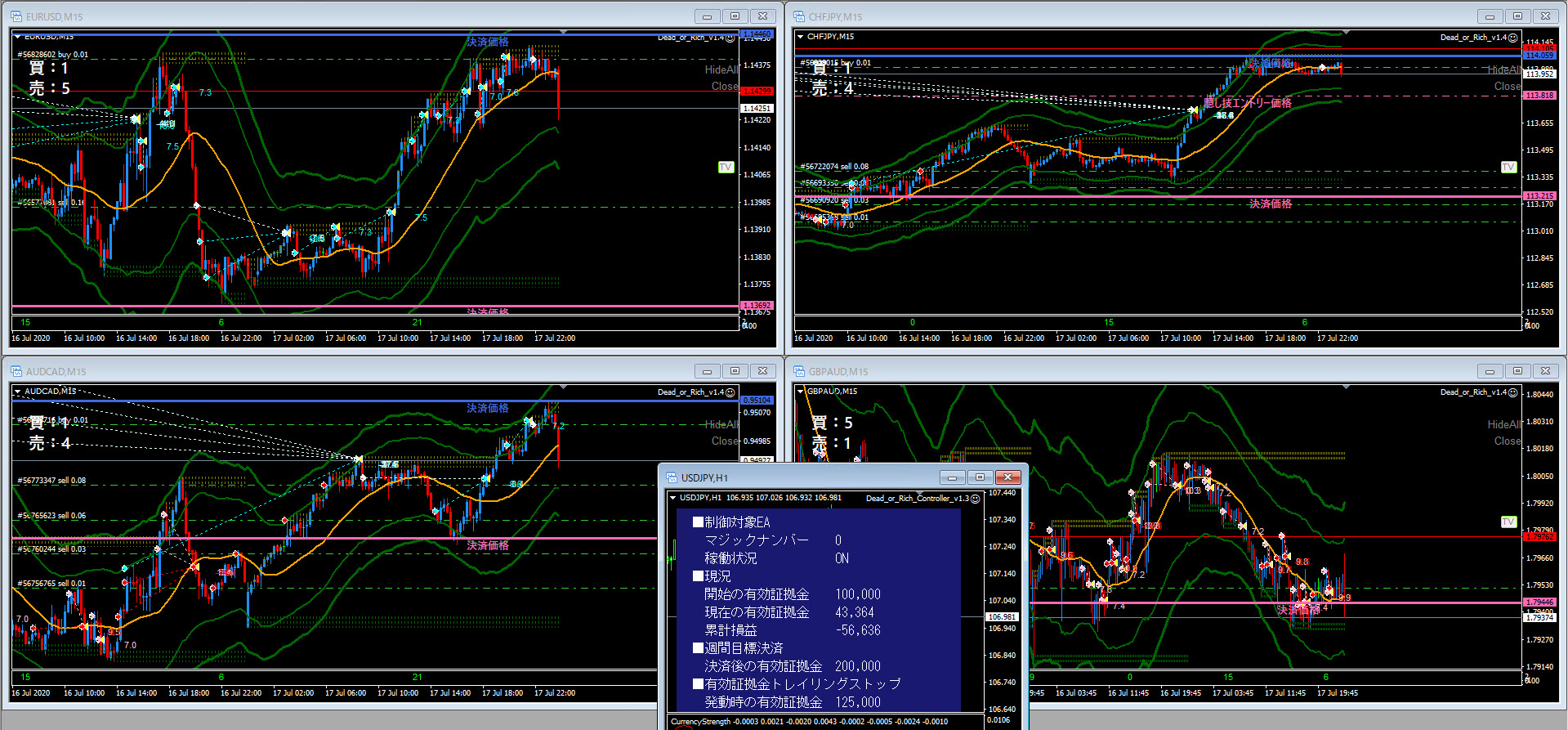This screenshot has width=1568, height=730.
Task: Click HideAll in the EURUSD chart
Action: click(721, 70)
